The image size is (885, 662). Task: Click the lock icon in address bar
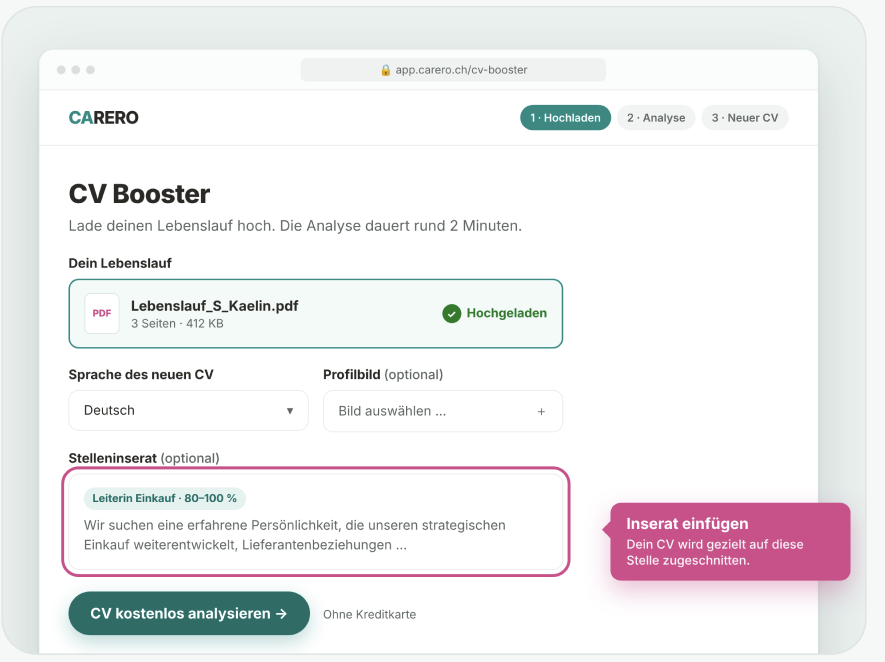[385, 70]
